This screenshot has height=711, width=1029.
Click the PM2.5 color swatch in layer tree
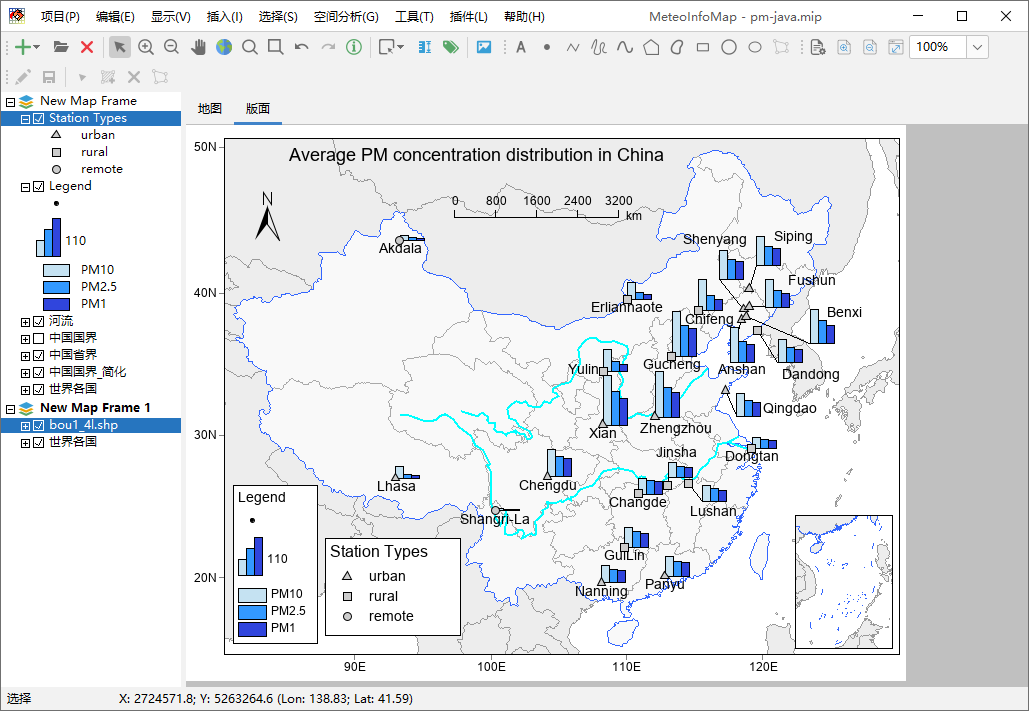(56, 287)
